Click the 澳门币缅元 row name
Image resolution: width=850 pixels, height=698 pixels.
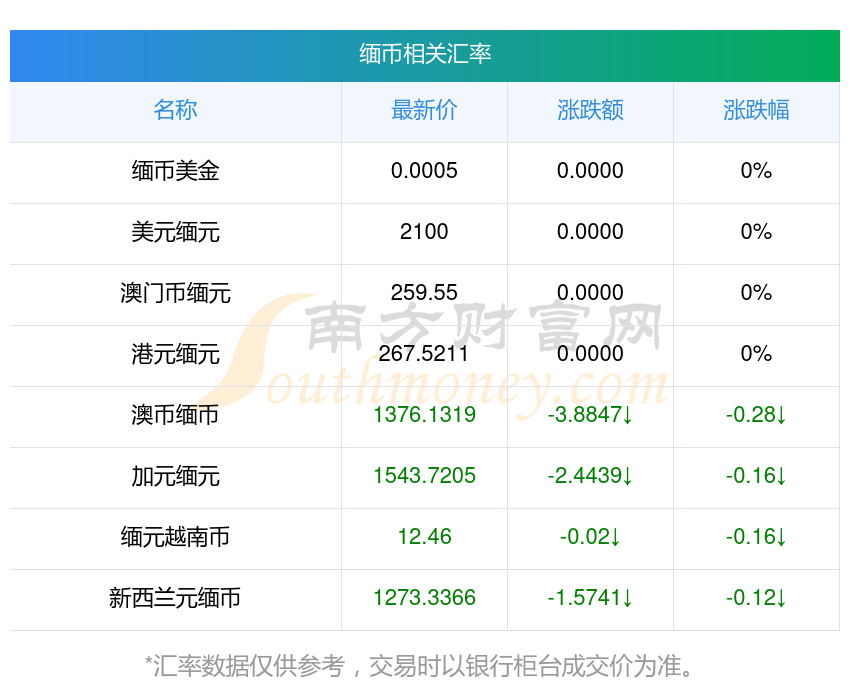tap(175, 293)
